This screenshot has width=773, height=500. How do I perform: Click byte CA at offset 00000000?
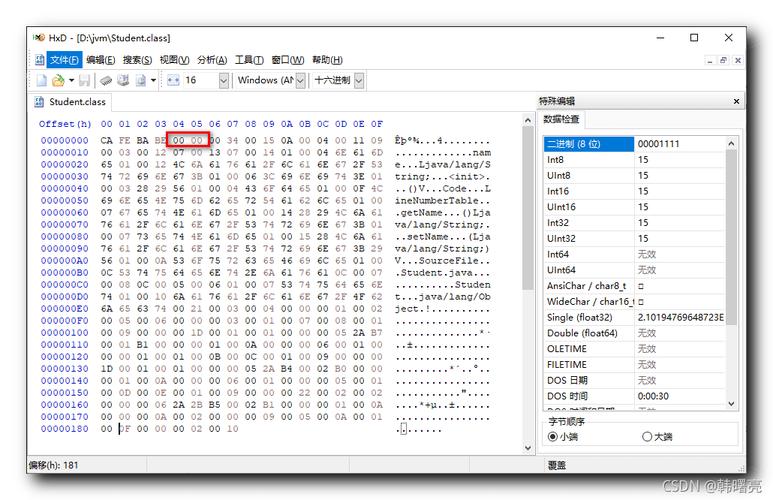(106, 141)
